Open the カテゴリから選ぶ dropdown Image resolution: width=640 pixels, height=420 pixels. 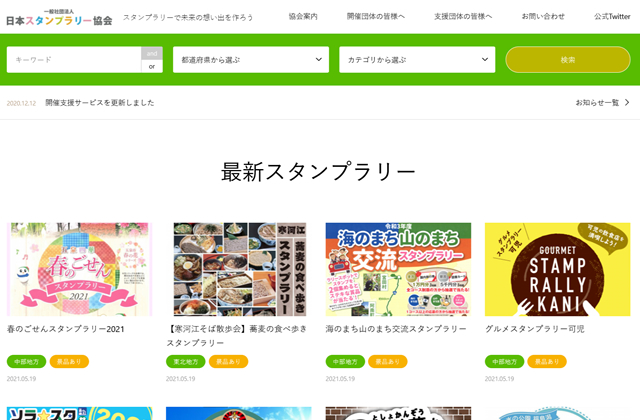pos(417,60)
